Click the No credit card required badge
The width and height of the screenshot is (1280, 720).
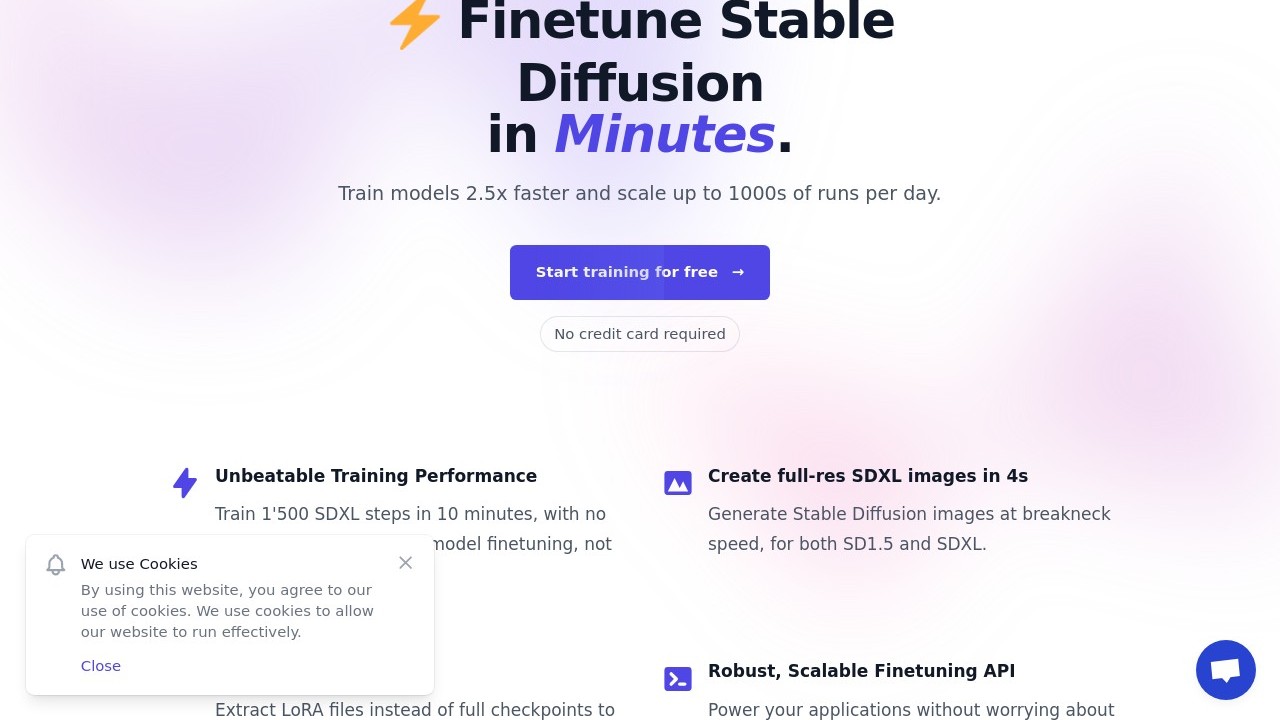(x=640, y=334)
